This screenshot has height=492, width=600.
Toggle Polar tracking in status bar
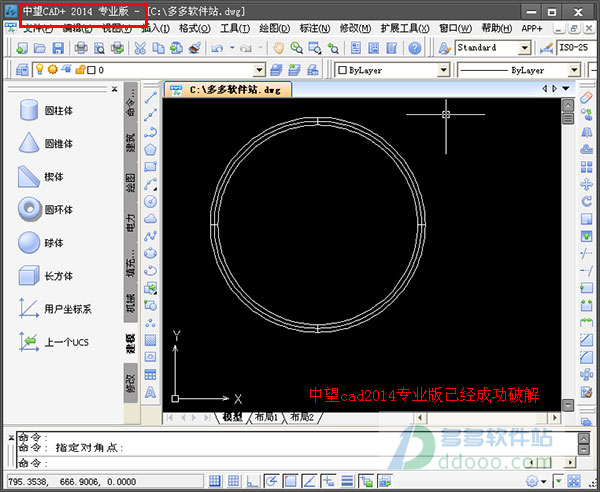coord(271,481)
